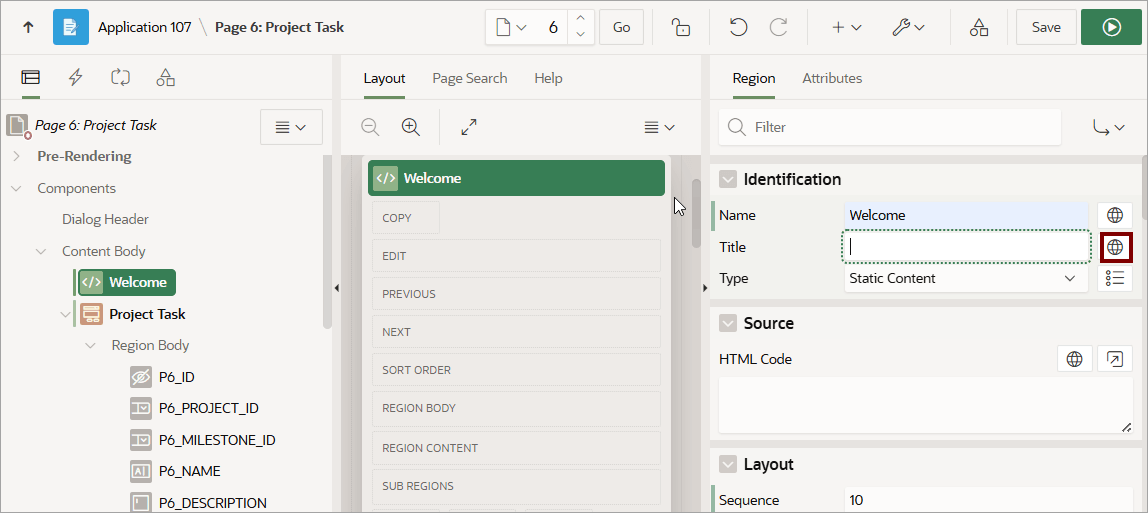The image size is (1148, 513).
Task: Click the property Filter search field
Action: [x=890, y=127]
